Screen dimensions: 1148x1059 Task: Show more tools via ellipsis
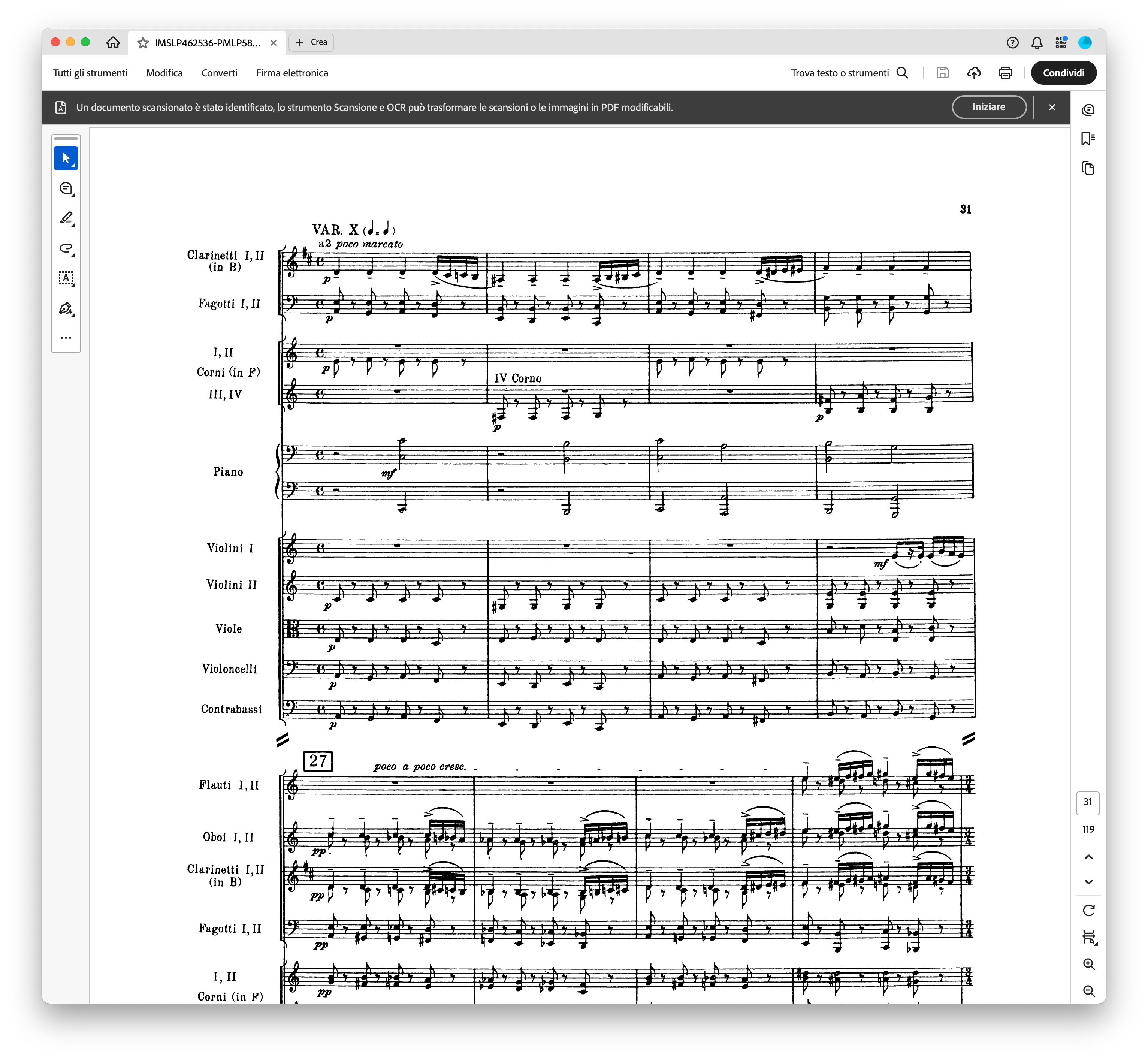pos(66,338)
